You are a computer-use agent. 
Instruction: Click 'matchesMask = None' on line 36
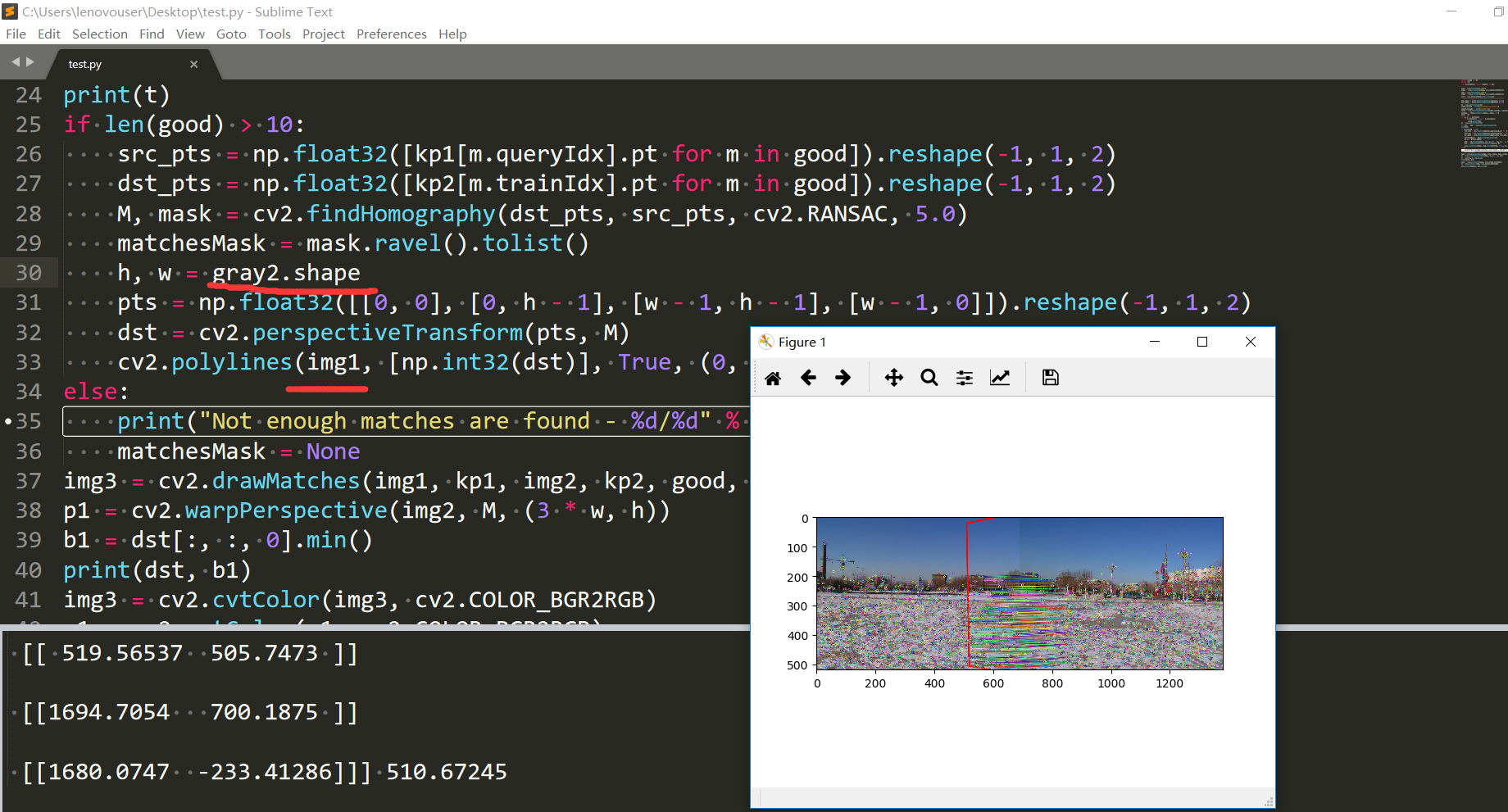tap(238, 451)
